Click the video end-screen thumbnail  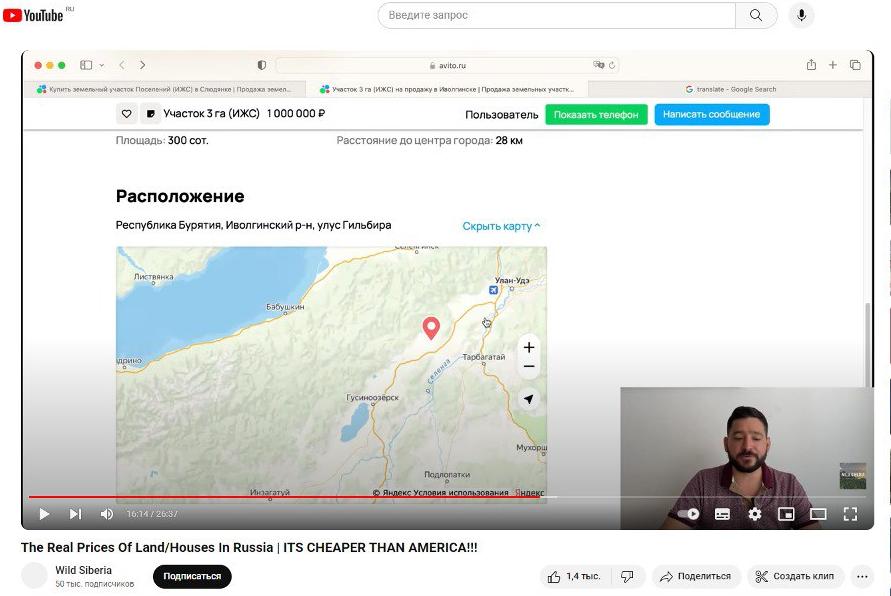[x=853, y=476]
